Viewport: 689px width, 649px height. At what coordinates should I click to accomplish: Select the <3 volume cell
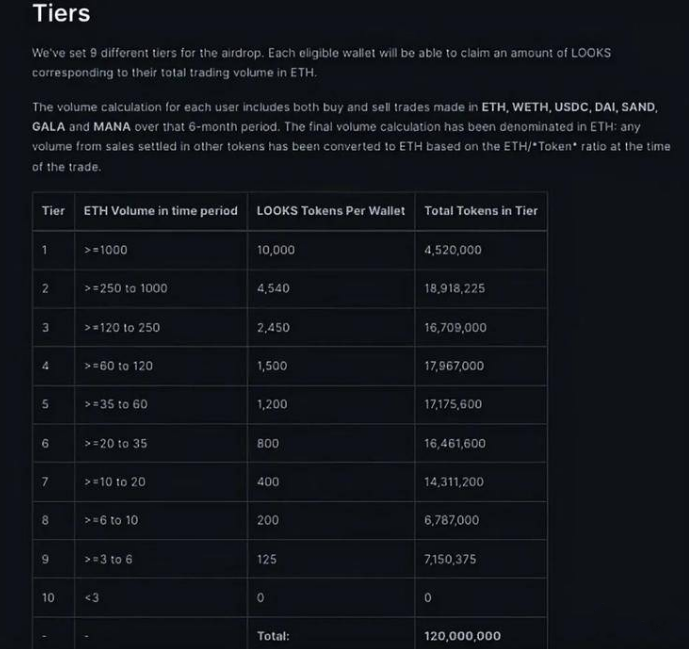click(161, 598)
